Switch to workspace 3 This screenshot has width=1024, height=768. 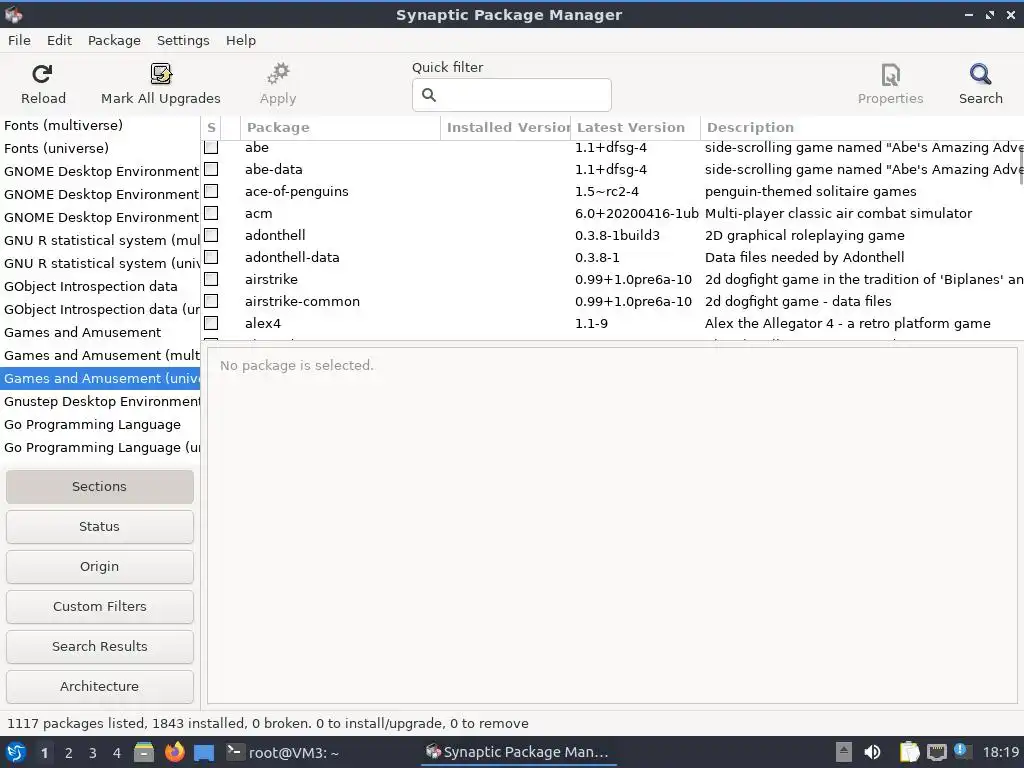93,753
